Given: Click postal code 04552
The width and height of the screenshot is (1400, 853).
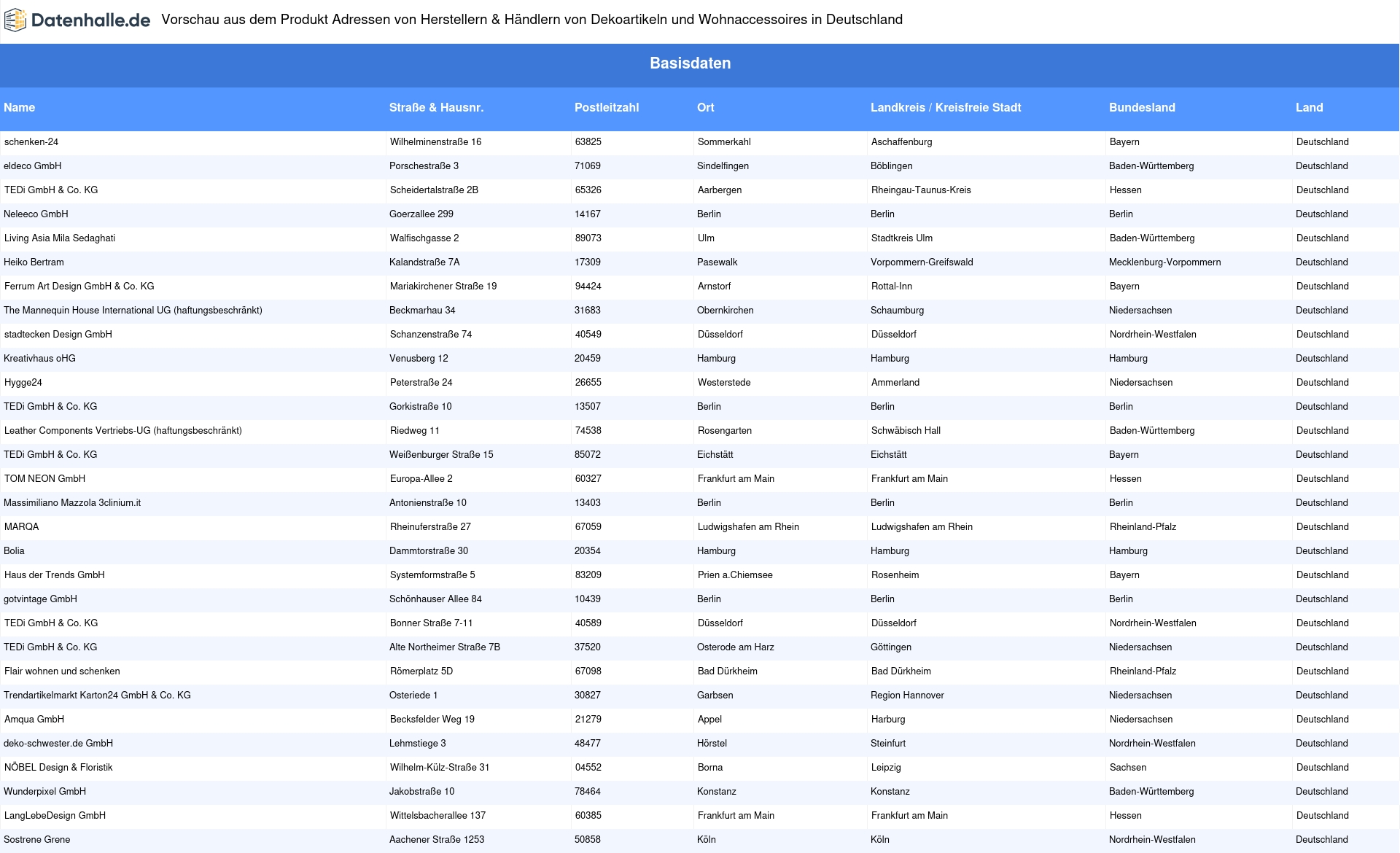Looking at the screenshot, I should [x=588, y=768].
